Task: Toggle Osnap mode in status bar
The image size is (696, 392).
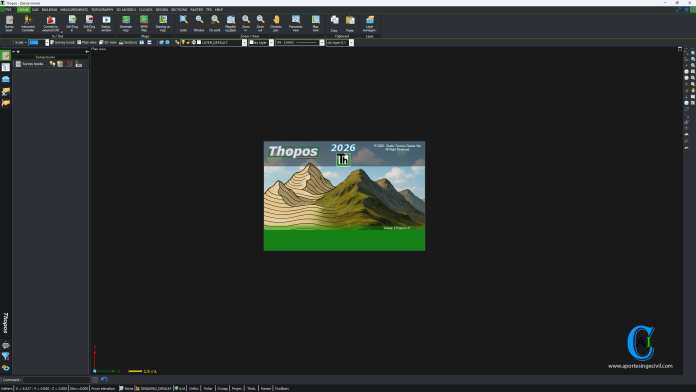Action: (222, 388)
